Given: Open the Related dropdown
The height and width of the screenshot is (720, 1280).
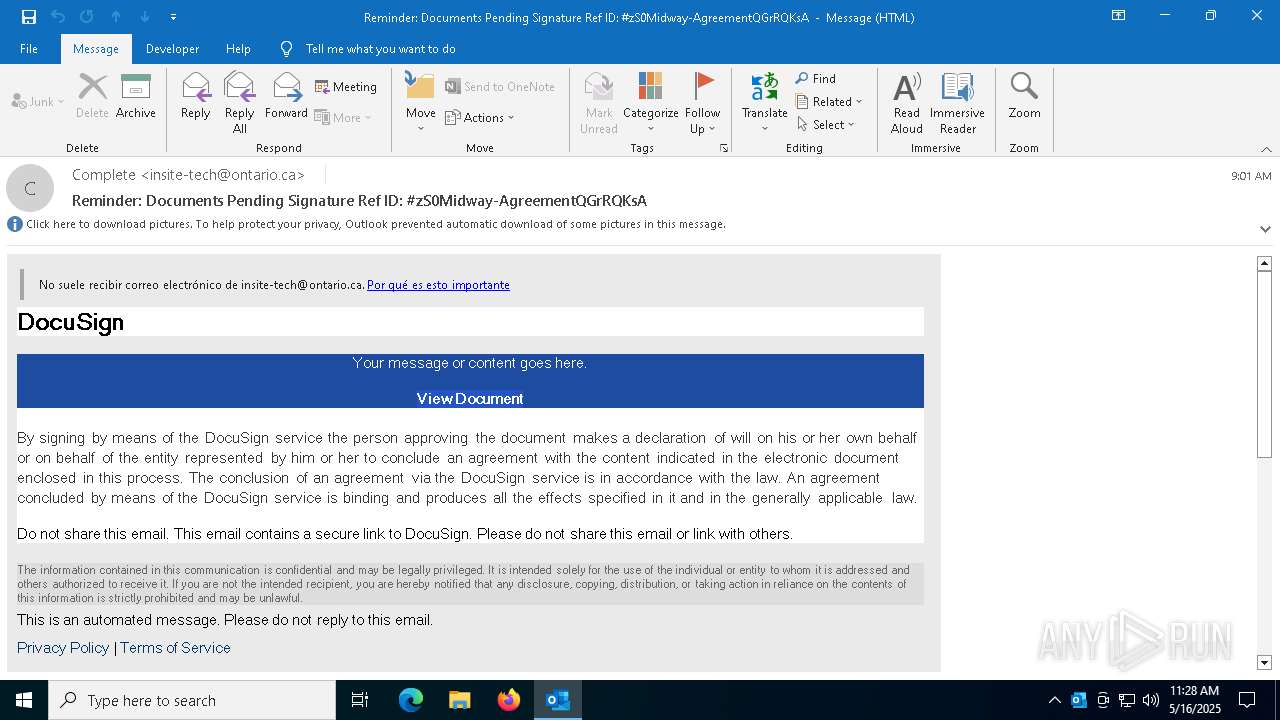Looking at the screenshot, I should (x=829, y=101).
